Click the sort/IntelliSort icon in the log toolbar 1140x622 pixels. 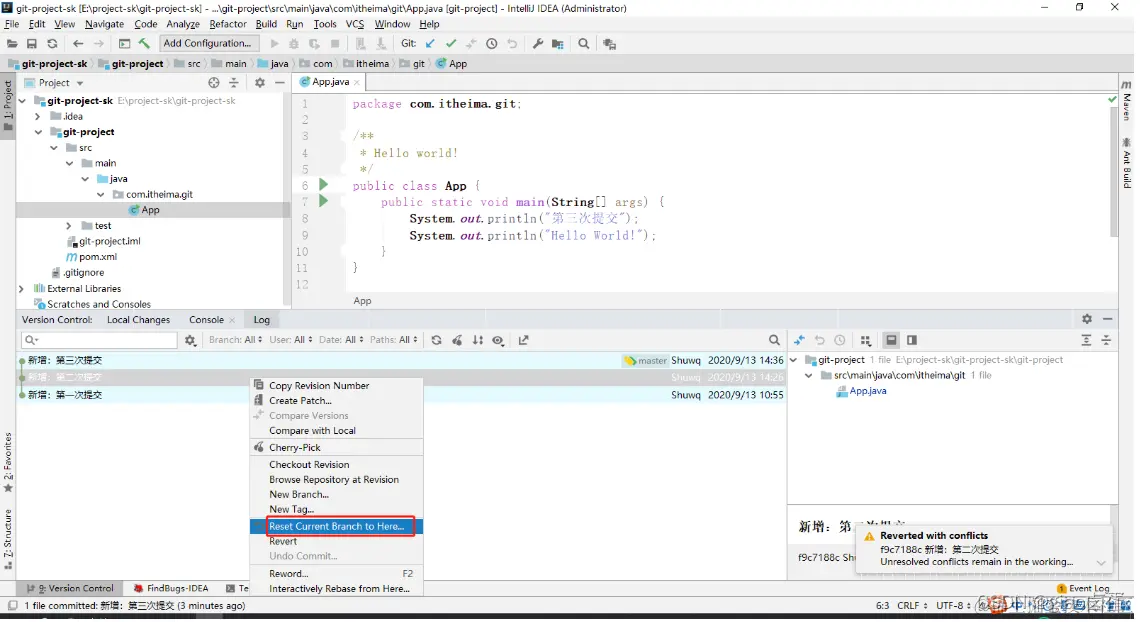478,340
